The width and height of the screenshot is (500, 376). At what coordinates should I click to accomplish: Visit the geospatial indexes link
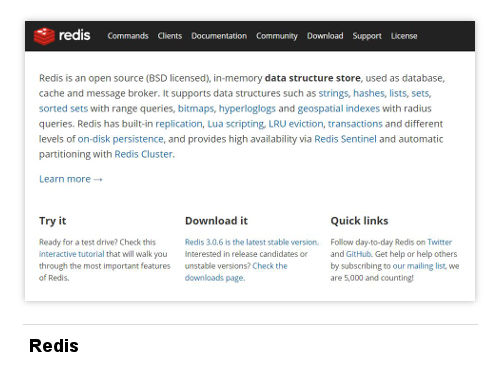(339, 109)
